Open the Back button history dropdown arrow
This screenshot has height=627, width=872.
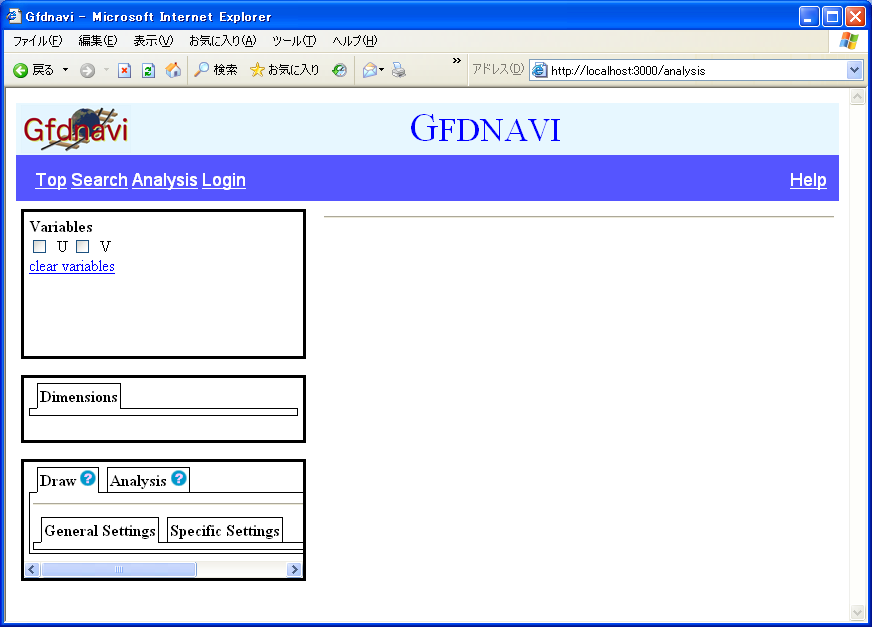coord(66,70)
